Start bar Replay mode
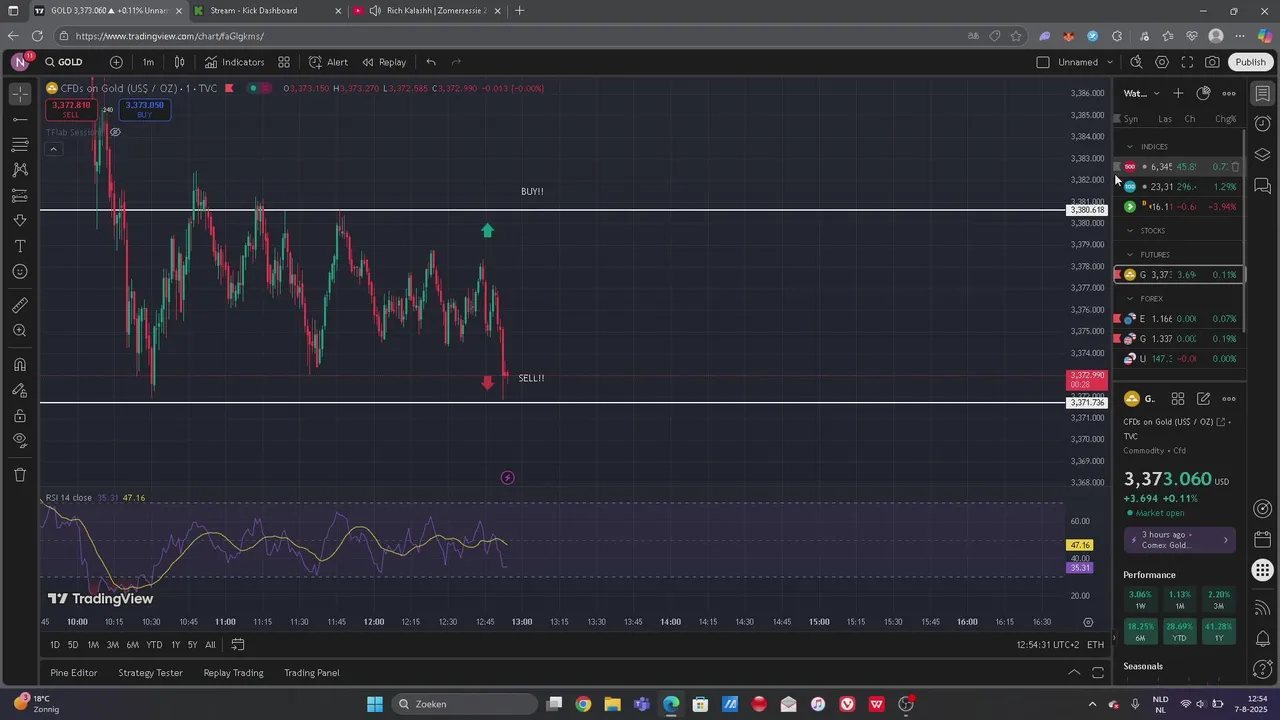Screen dimensions: 1280x720 (384, 62)
